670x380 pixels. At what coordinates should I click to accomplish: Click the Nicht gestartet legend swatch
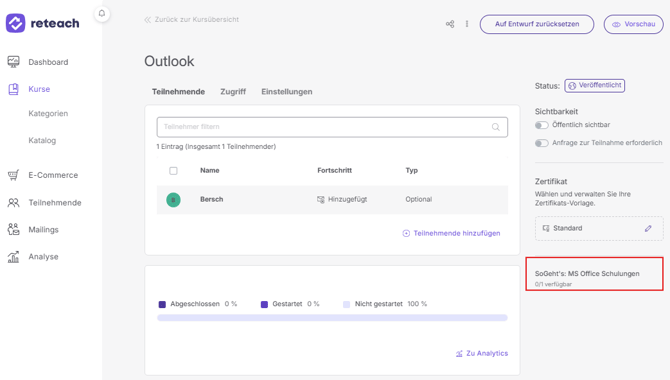pos(346,304)
